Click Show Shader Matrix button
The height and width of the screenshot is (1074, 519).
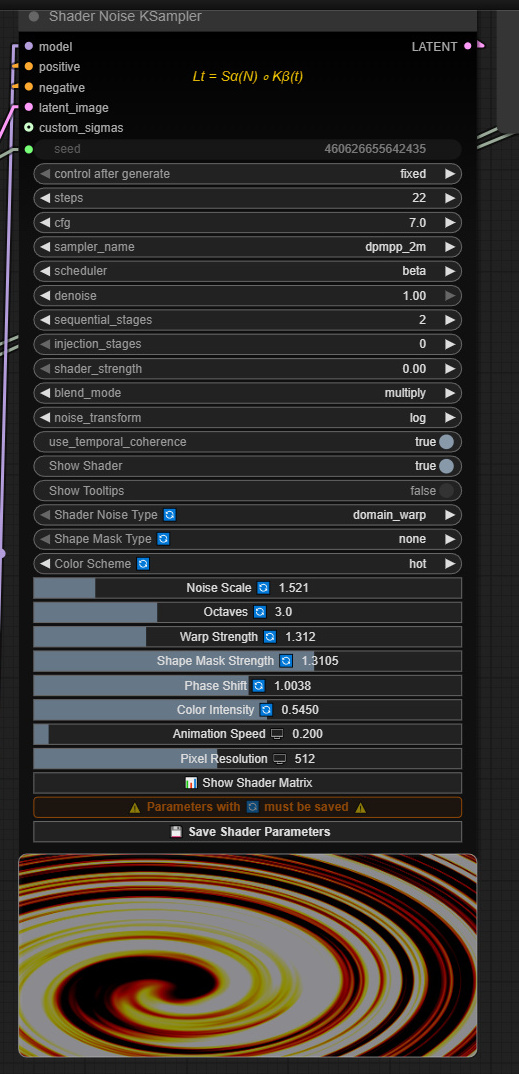coord(247,783)
